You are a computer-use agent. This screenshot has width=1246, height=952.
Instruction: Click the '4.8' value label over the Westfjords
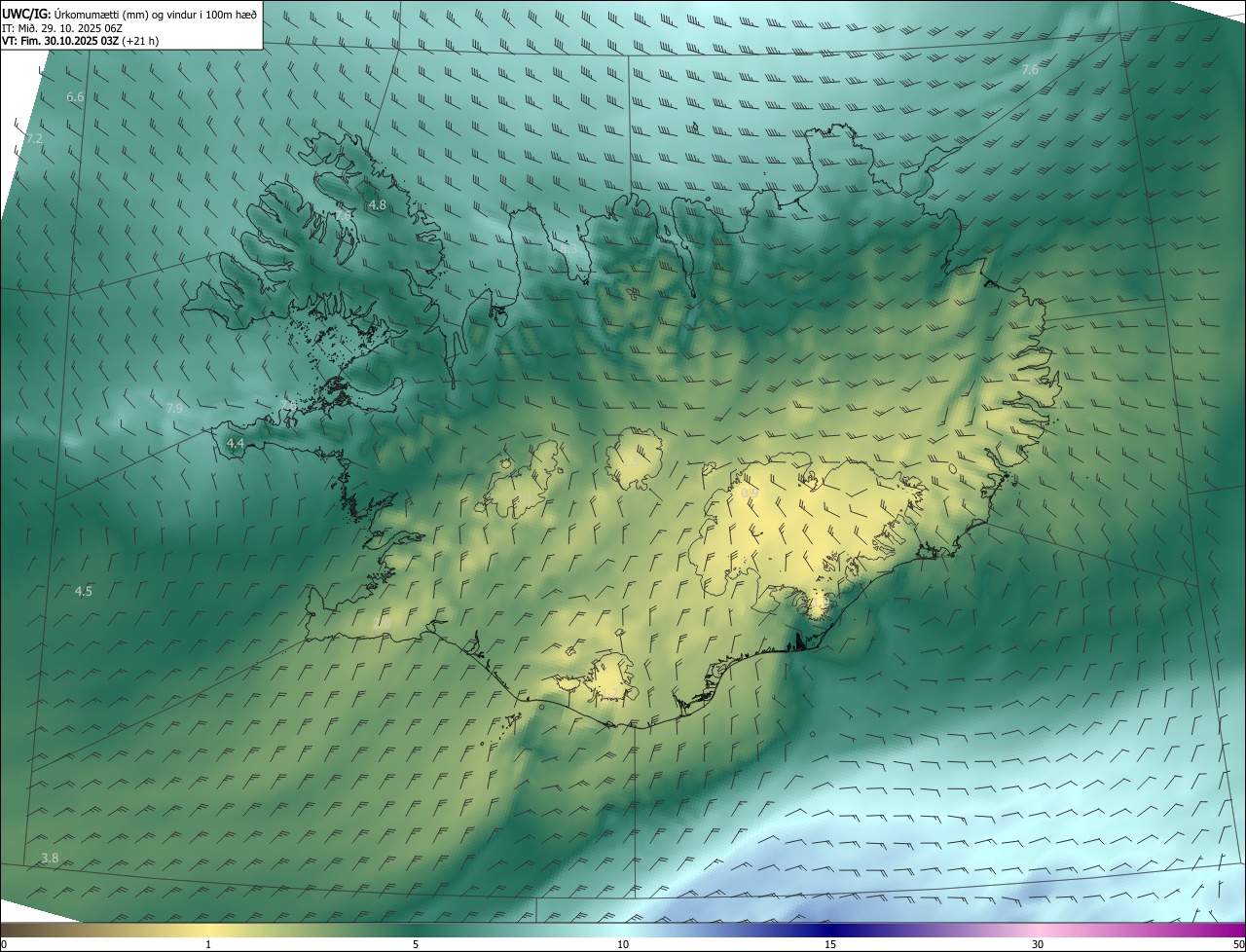378,205
